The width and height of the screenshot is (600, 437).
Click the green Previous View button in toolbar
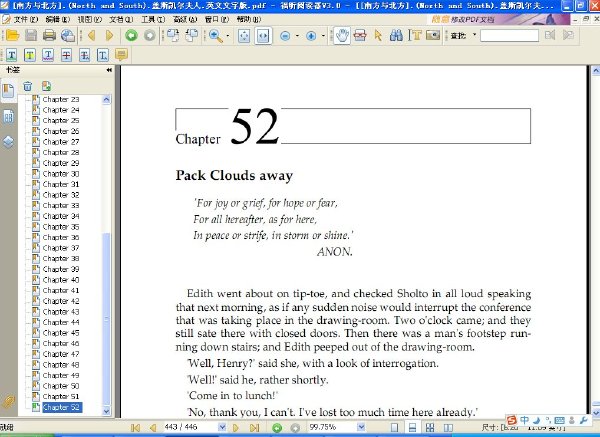tap(131, 36)
